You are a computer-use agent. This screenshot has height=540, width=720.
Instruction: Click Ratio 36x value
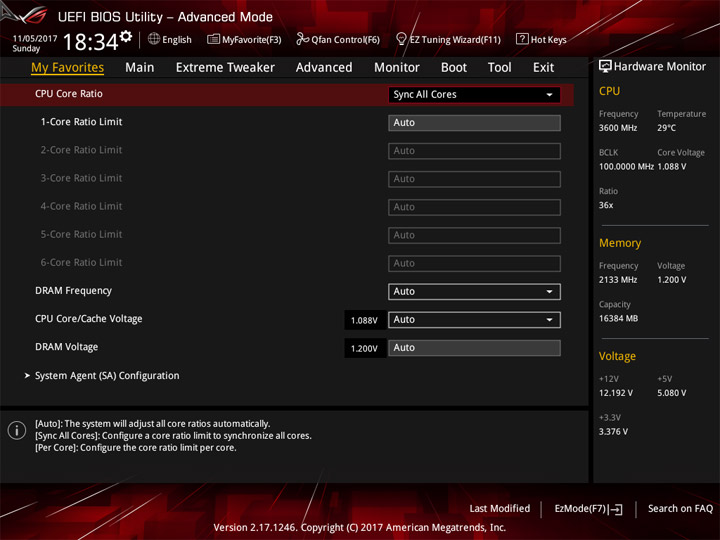click(606, 205)
